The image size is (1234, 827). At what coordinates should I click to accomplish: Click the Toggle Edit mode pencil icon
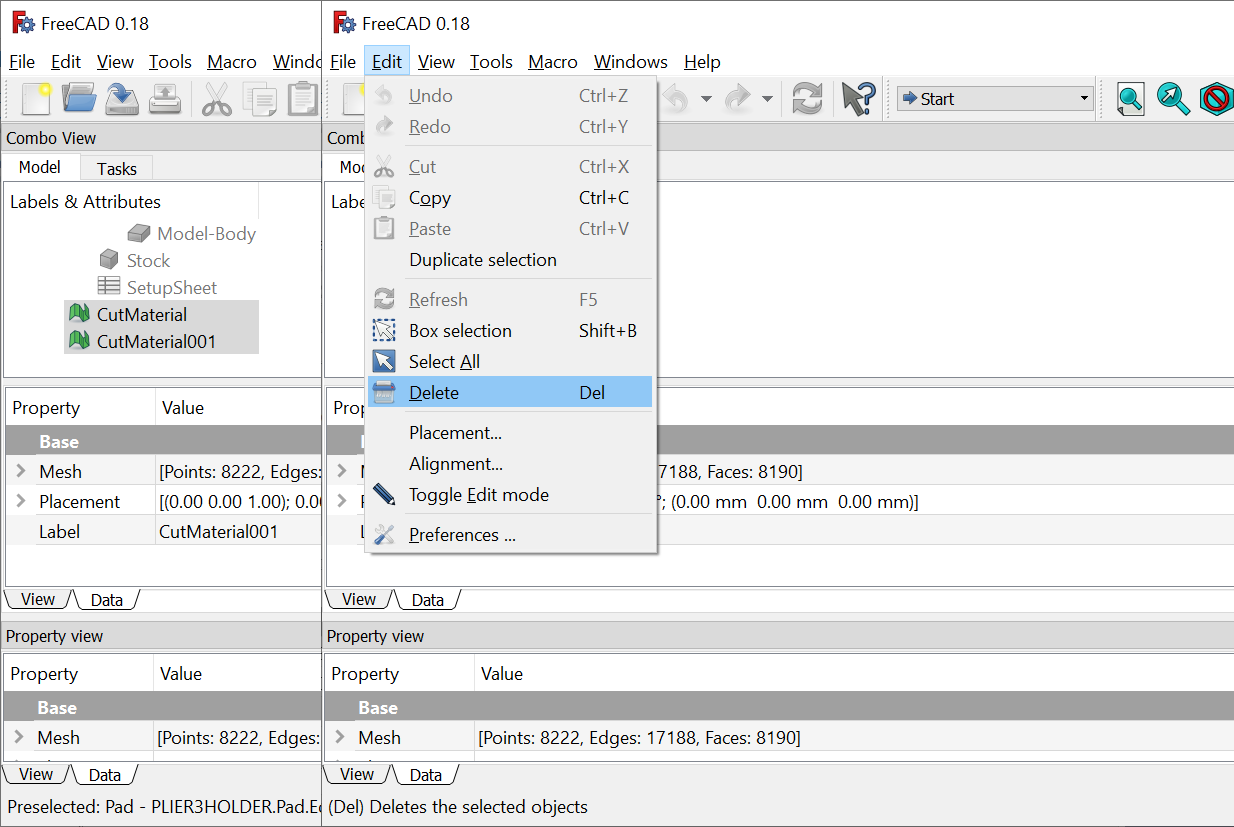(x=384, y=494)
